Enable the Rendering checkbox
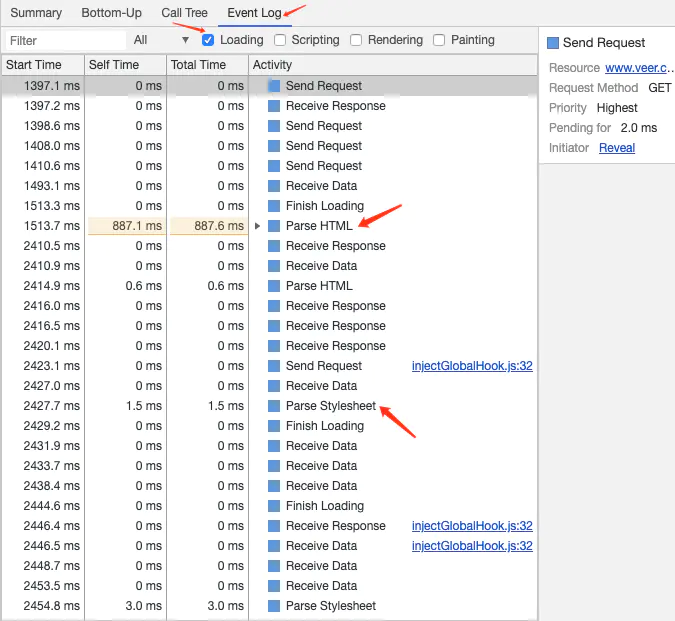Screen dimensions: 675x621 pyautogui.click(x=356, y=40)
